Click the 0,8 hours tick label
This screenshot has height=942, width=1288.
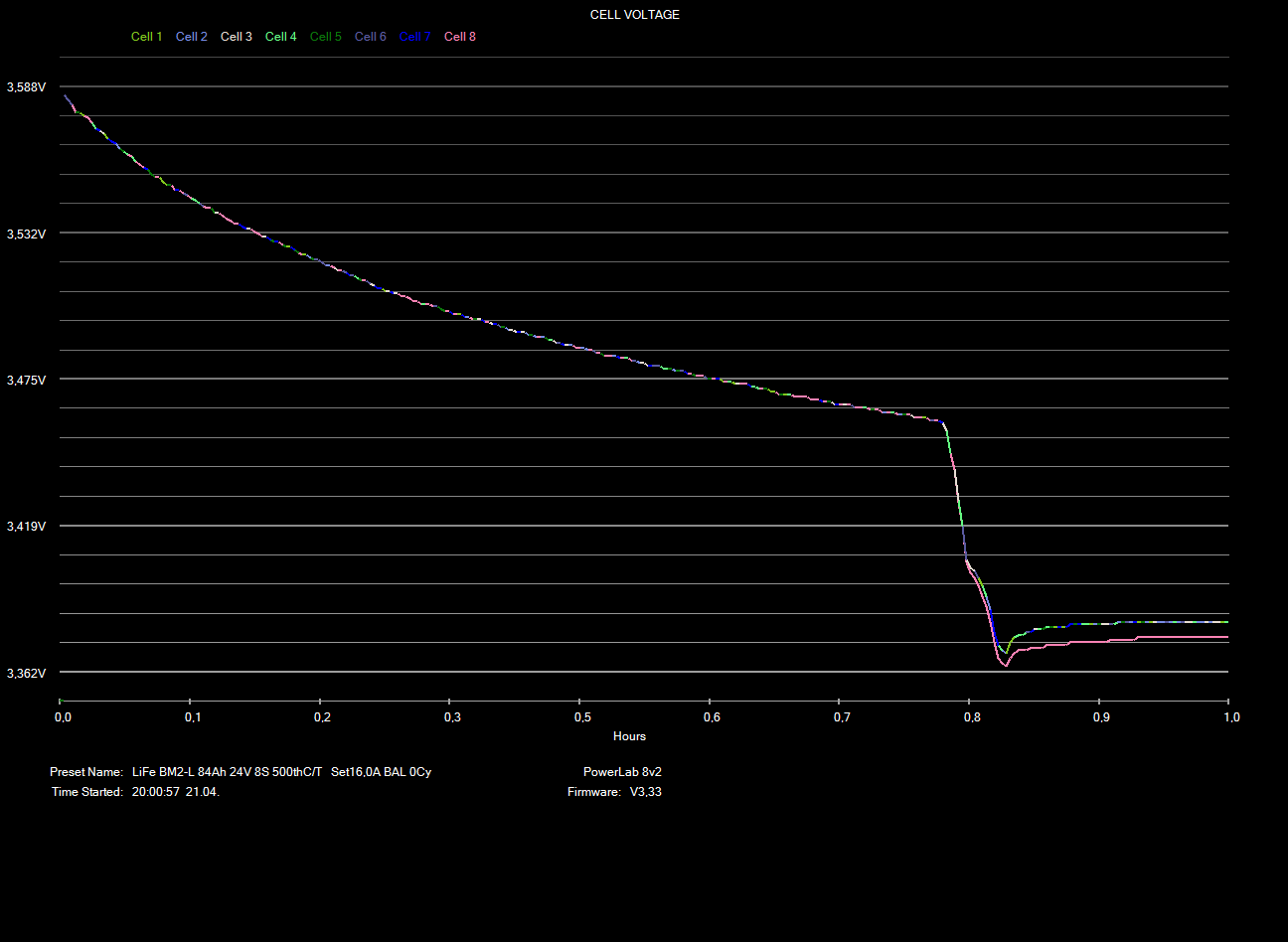pyautogui.click(x=972, y=717)
